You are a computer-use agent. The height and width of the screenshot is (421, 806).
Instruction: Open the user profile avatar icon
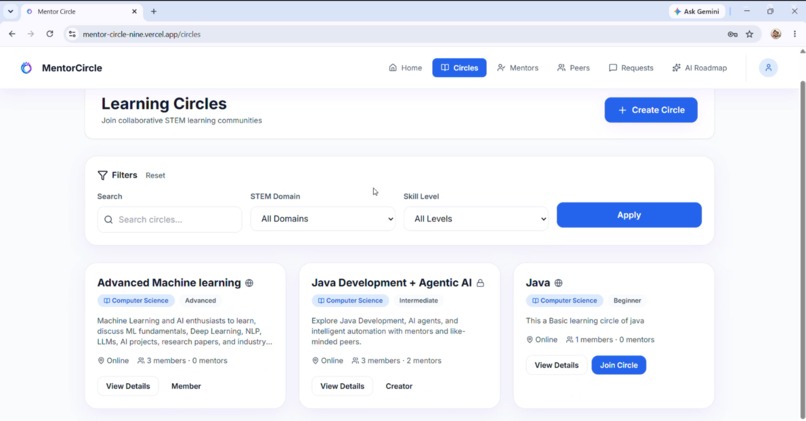coord(768,68)
